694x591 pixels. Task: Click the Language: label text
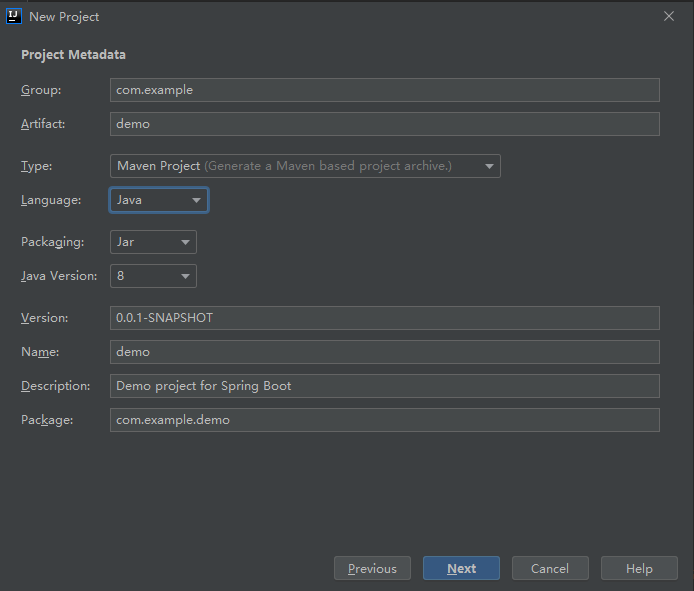tap(51, 200)
